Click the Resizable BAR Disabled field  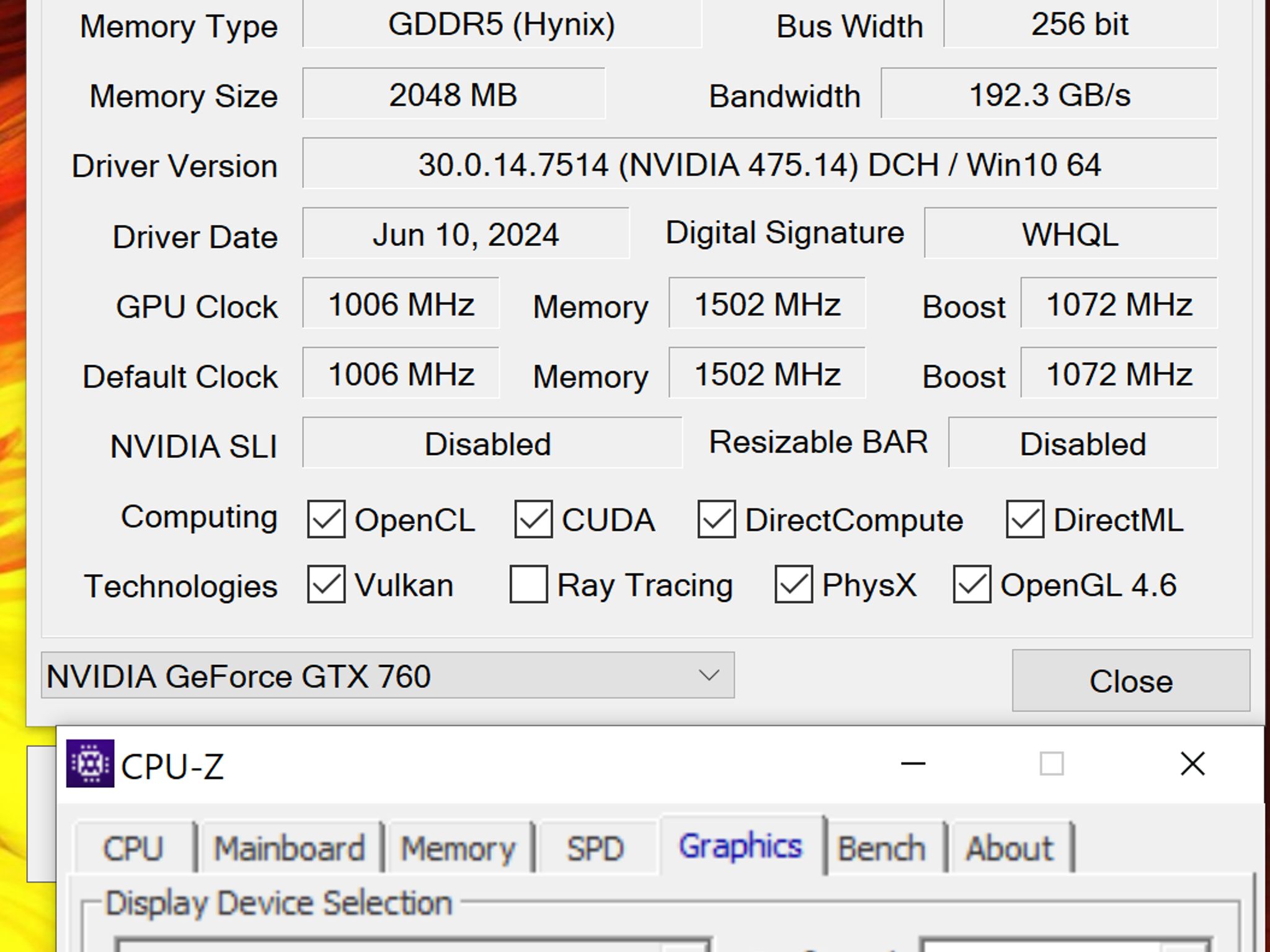[x=1083, y=442]
